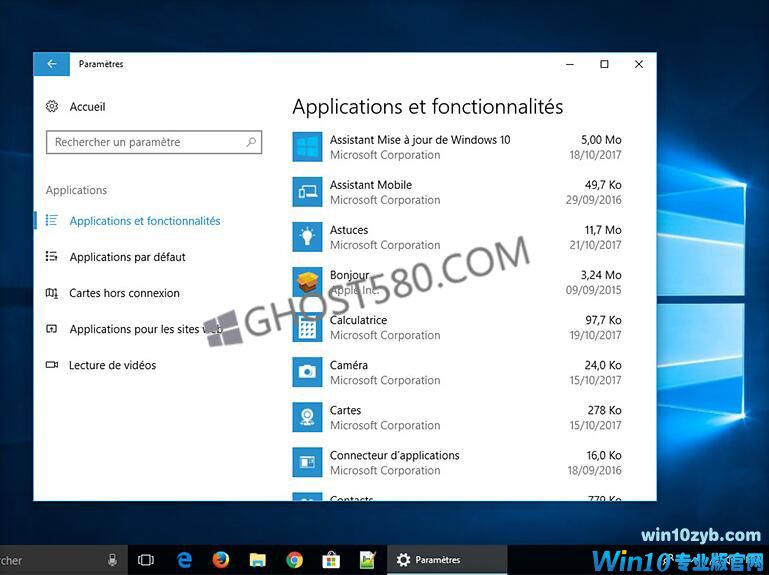Select Assistant Mobile entry

(457, 192)
